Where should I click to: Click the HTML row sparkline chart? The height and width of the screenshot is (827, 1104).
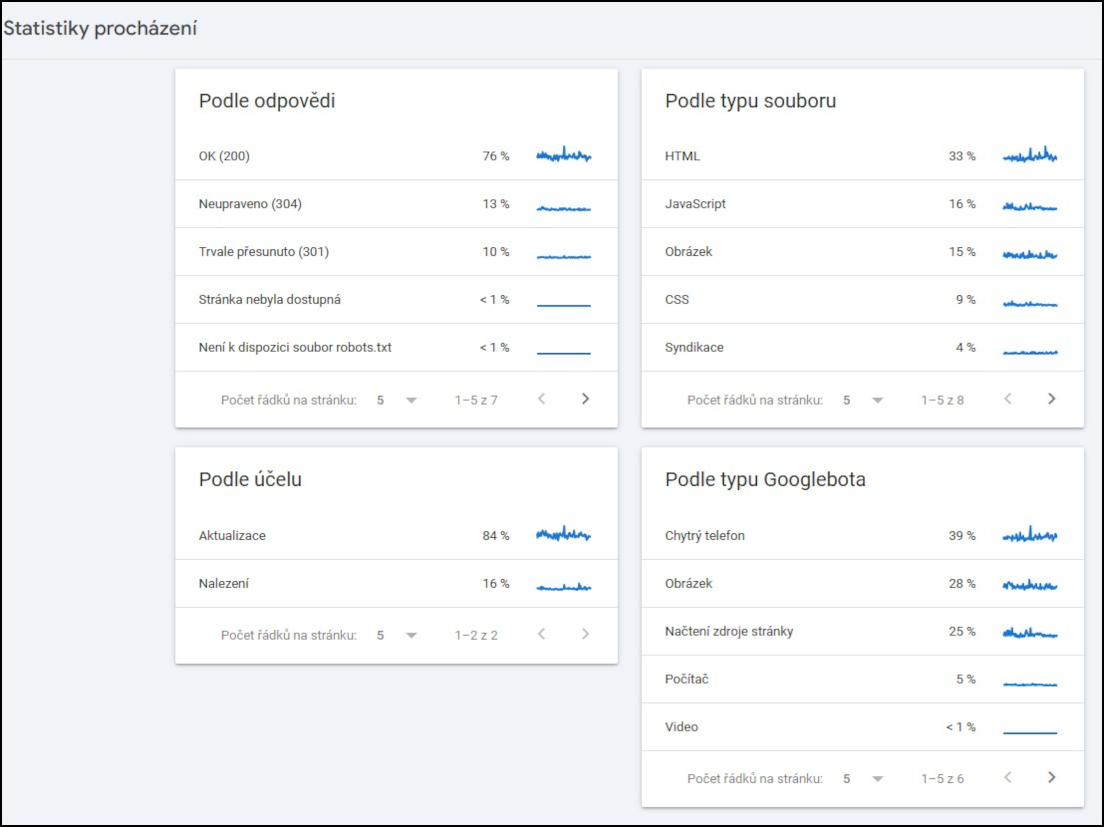coord(1030,156)
